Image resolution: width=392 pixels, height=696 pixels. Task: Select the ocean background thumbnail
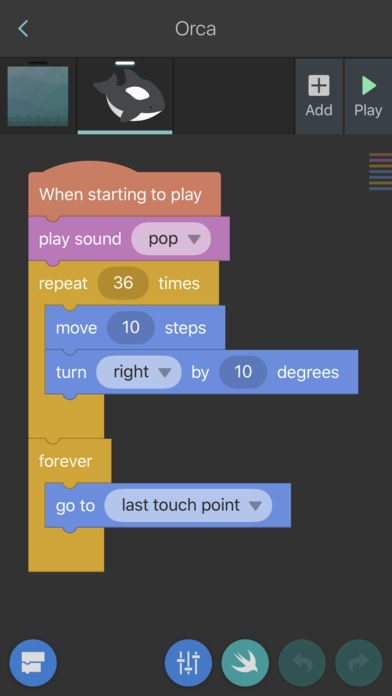[38, 96]
